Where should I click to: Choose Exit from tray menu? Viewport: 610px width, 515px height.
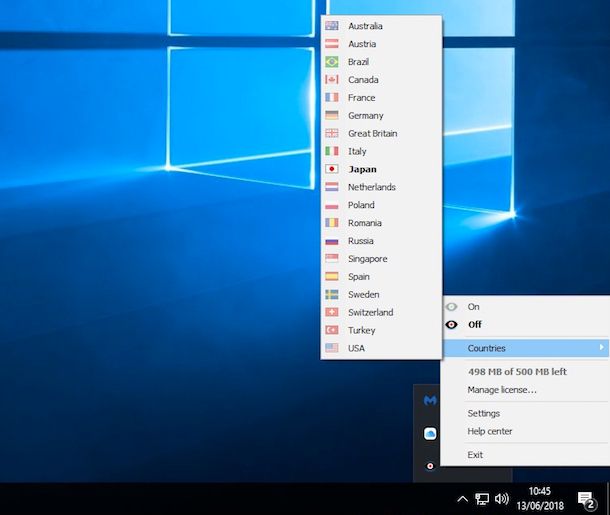coord(475,455)
